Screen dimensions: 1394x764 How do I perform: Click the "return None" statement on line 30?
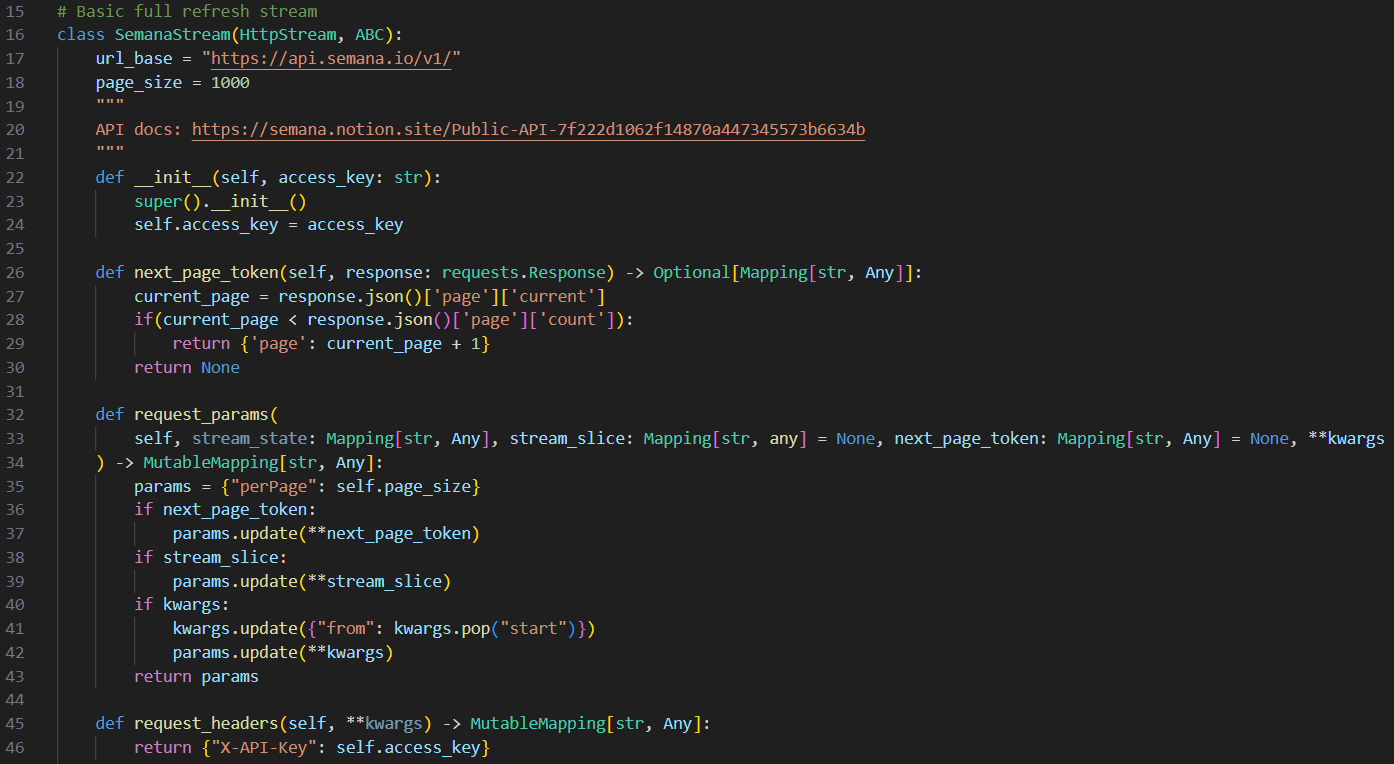pyautogui.click(x=187, y=367)
